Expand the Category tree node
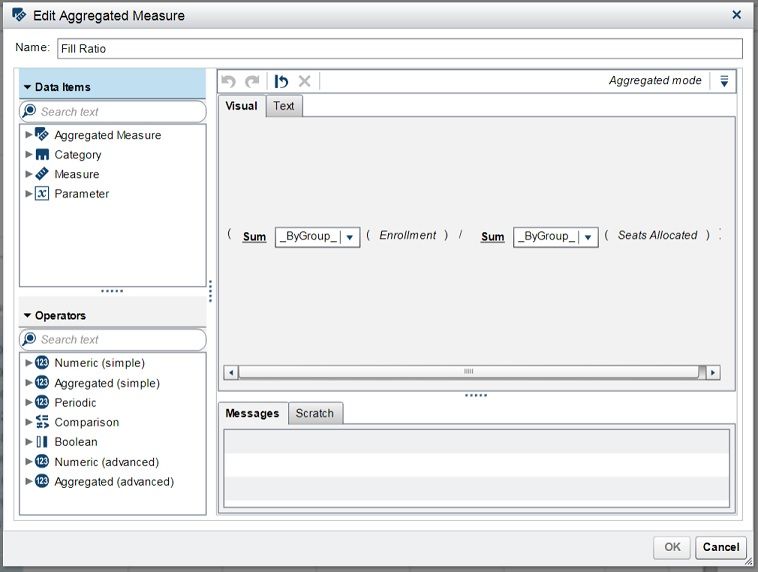Screen dimensions: 758x572 click(29, 155)
